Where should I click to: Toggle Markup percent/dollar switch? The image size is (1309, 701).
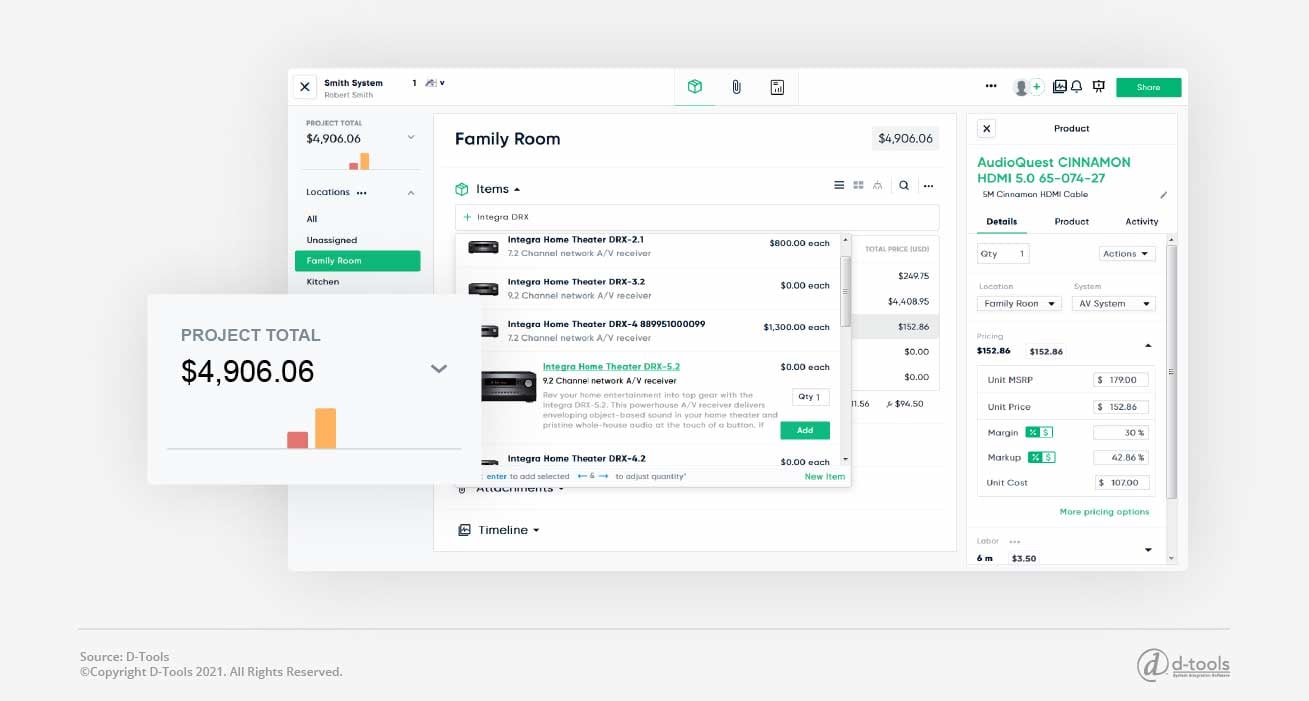1042,458
